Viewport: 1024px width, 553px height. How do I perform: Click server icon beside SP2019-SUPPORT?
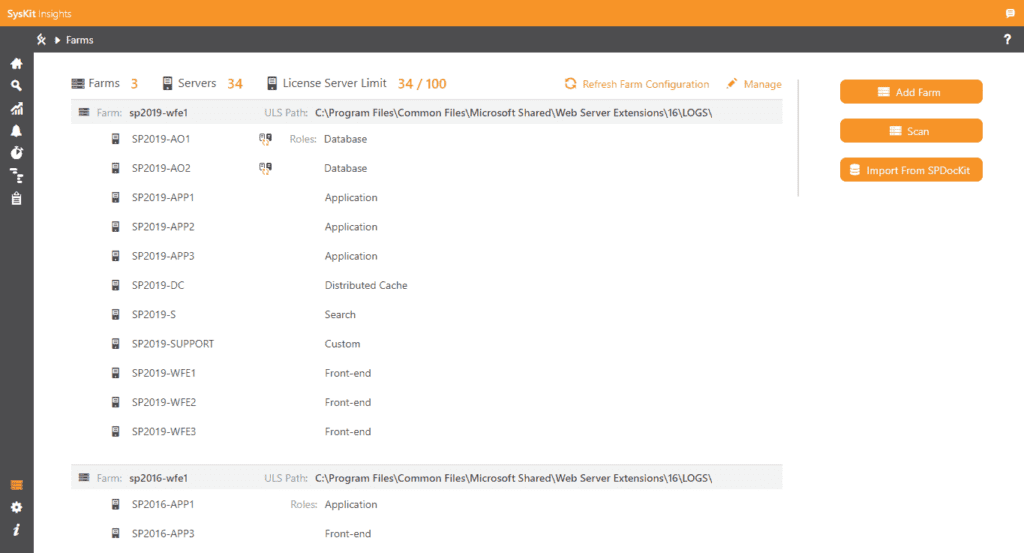click(x=116, y=343)
